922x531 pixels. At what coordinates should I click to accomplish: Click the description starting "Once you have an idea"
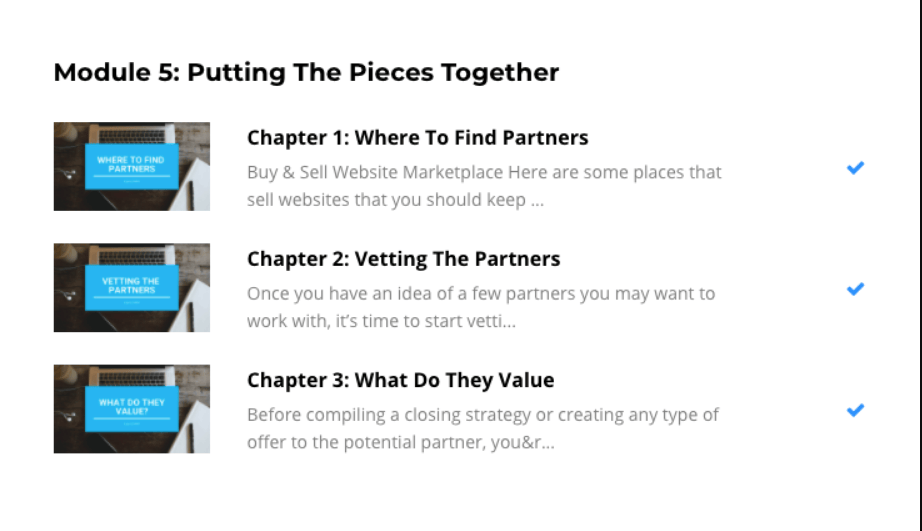[481, 307]
